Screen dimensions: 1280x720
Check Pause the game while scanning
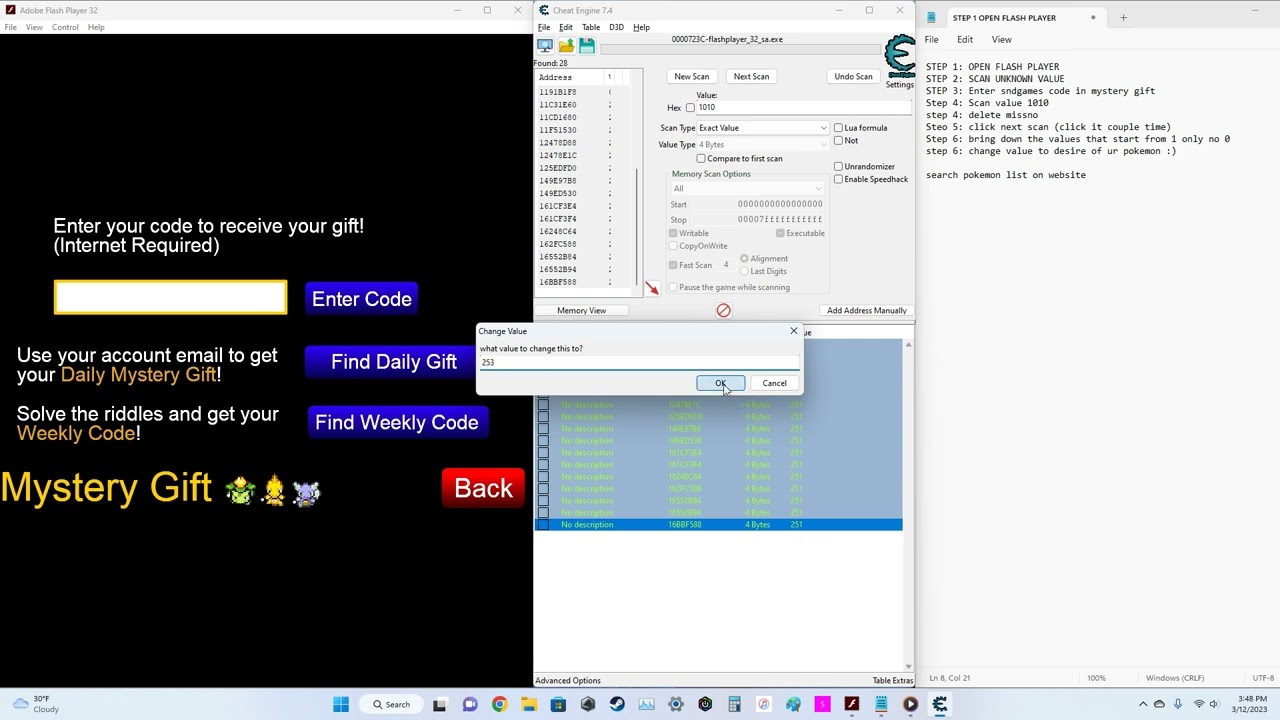pos(673,288)
